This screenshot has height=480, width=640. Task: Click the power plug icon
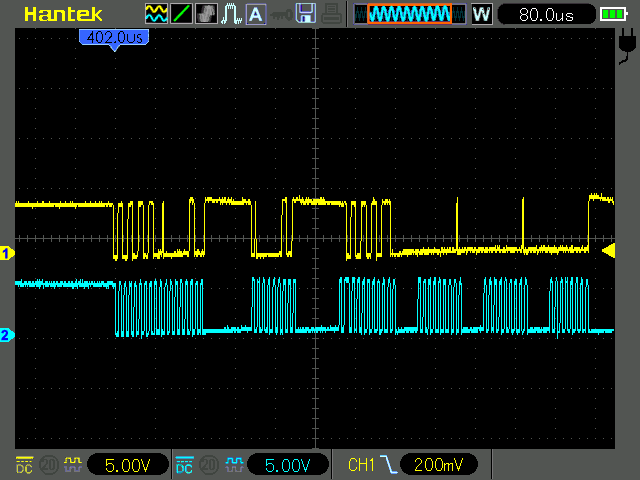pyautogui.click(x=627, y=46)
